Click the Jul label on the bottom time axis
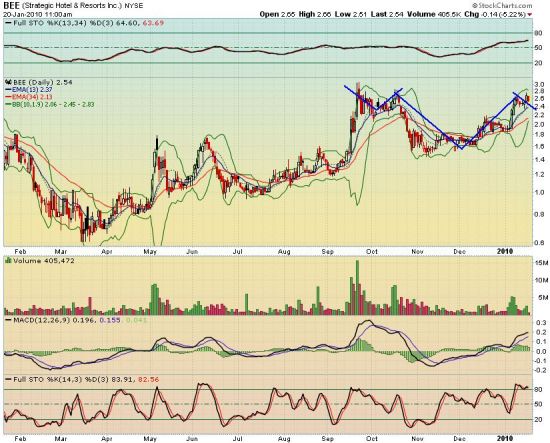Image resolution: width=550 pixels, height=443 pixels. [238, 438]
